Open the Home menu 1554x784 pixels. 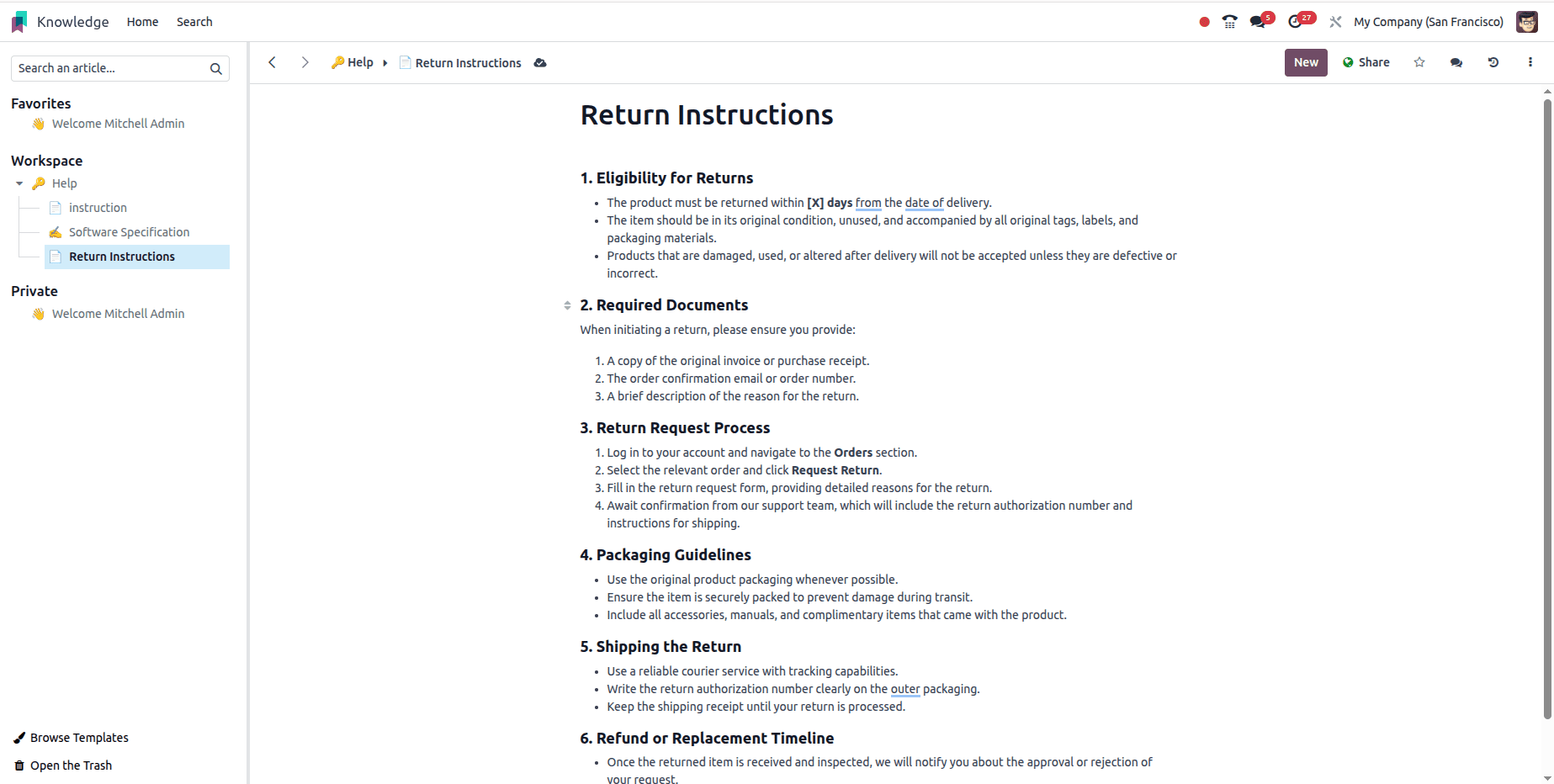142,22
